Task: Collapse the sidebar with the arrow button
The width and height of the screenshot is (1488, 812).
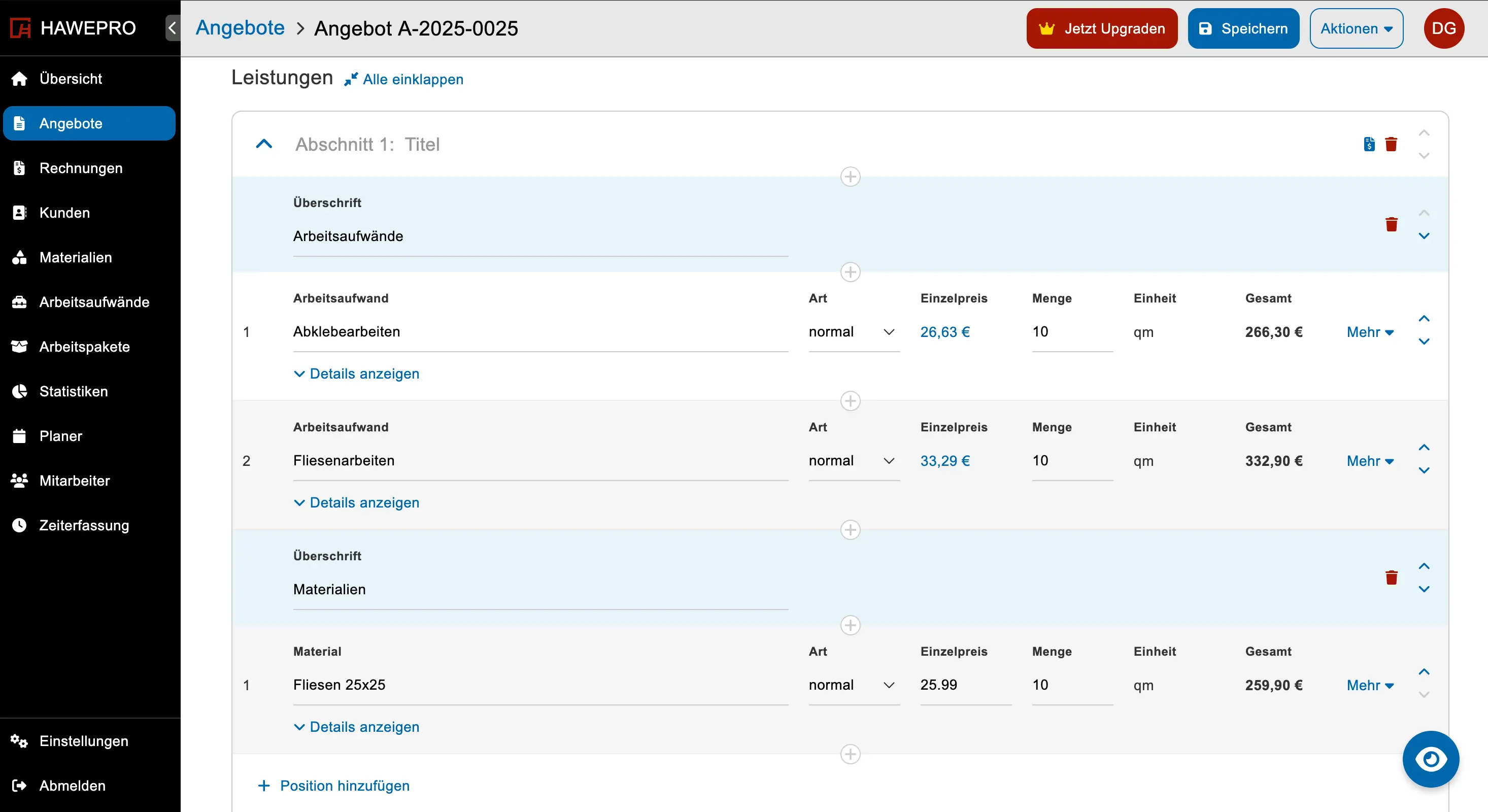Action: coord(172,28)
